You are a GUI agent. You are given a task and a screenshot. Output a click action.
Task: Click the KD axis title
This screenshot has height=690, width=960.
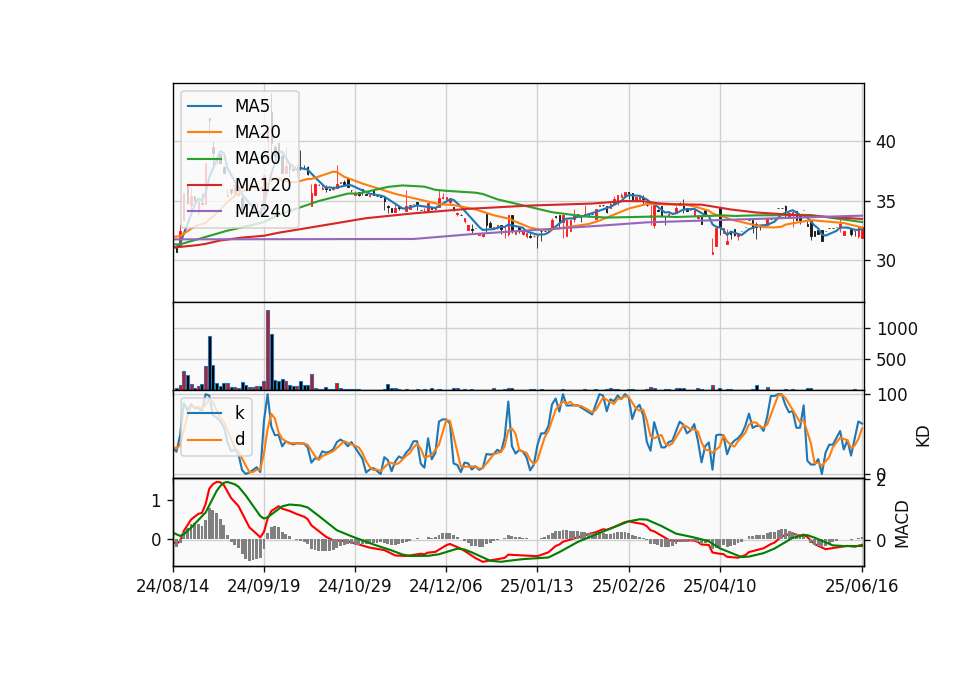(923, 437)
